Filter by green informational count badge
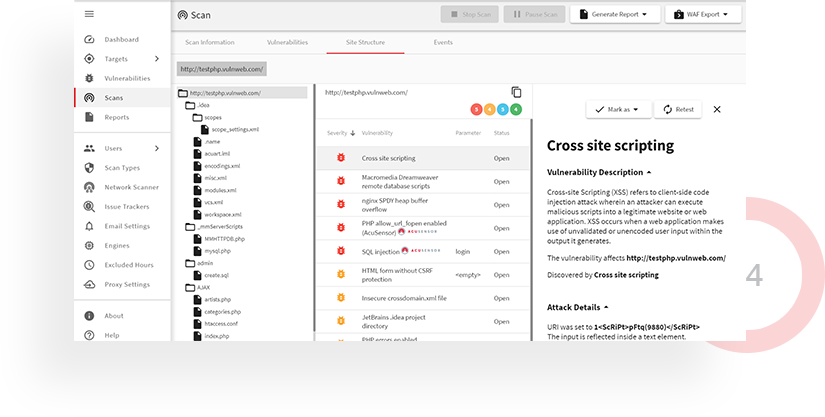This screenshot has height=417, width=825. tap(516, 109)
